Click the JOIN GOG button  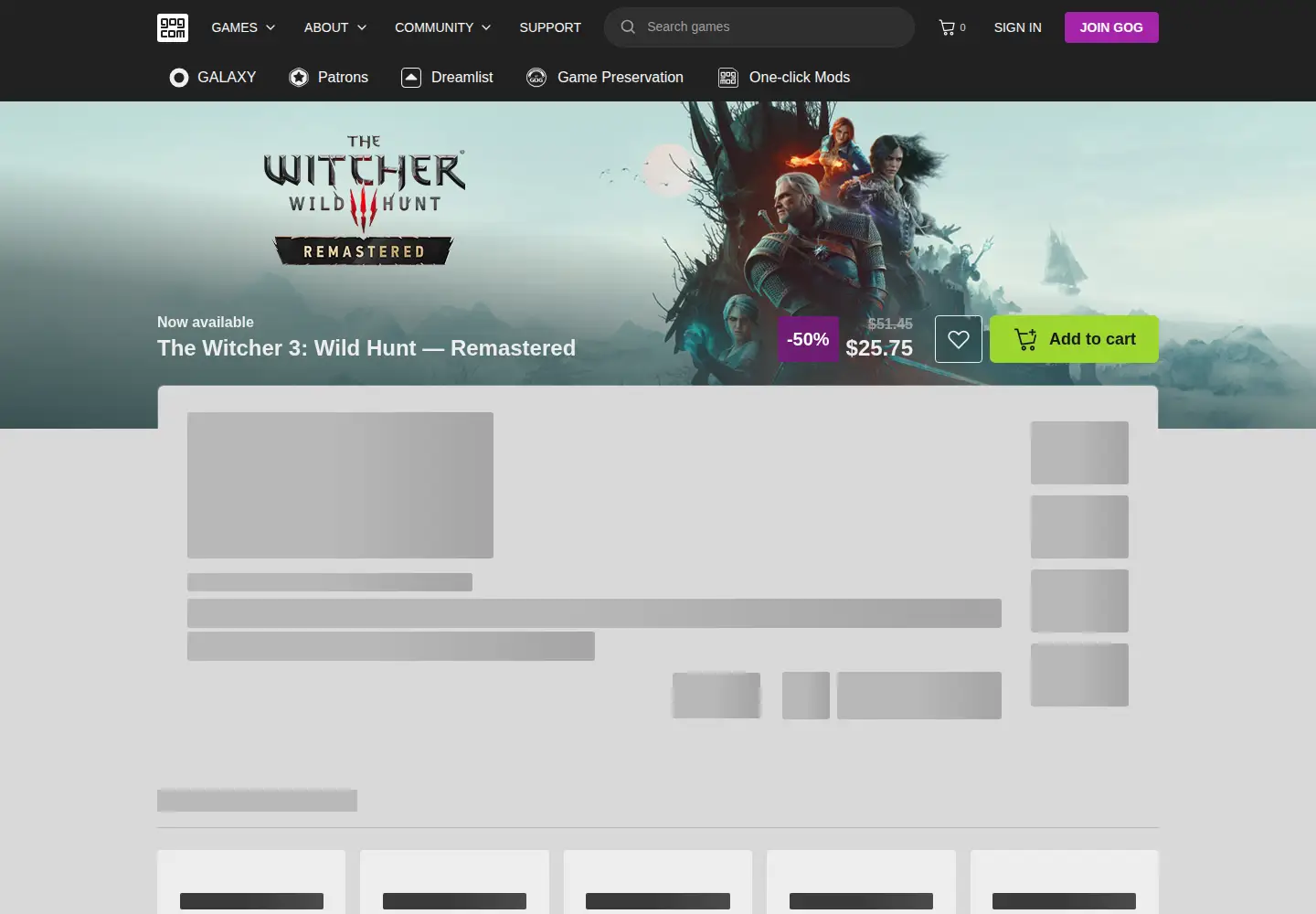pyautogui.click(x=1111, y=27)
